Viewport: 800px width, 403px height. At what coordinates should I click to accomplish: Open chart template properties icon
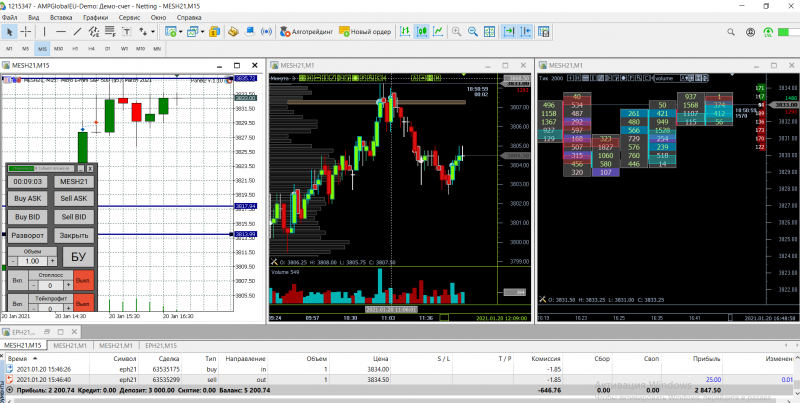coord(543,32)
